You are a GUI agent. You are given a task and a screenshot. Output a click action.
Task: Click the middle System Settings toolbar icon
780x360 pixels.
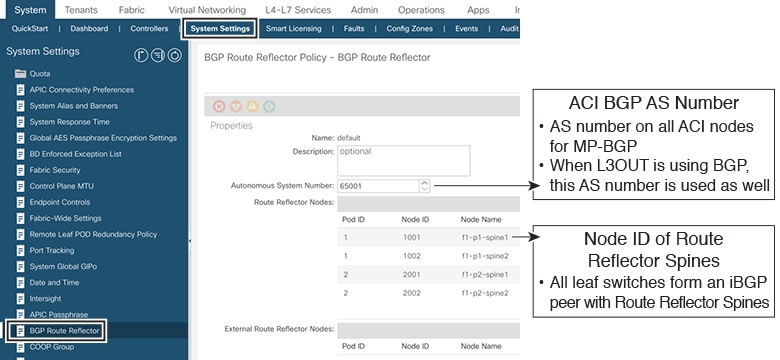[158, 55]
